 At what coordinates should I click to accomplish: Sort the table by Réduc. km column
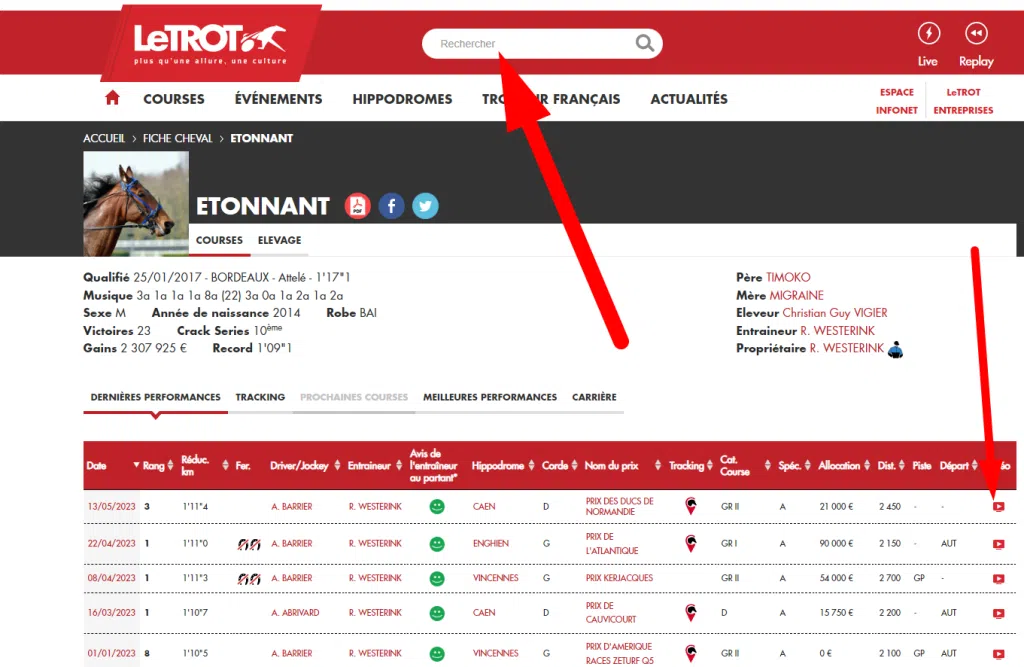205,466
